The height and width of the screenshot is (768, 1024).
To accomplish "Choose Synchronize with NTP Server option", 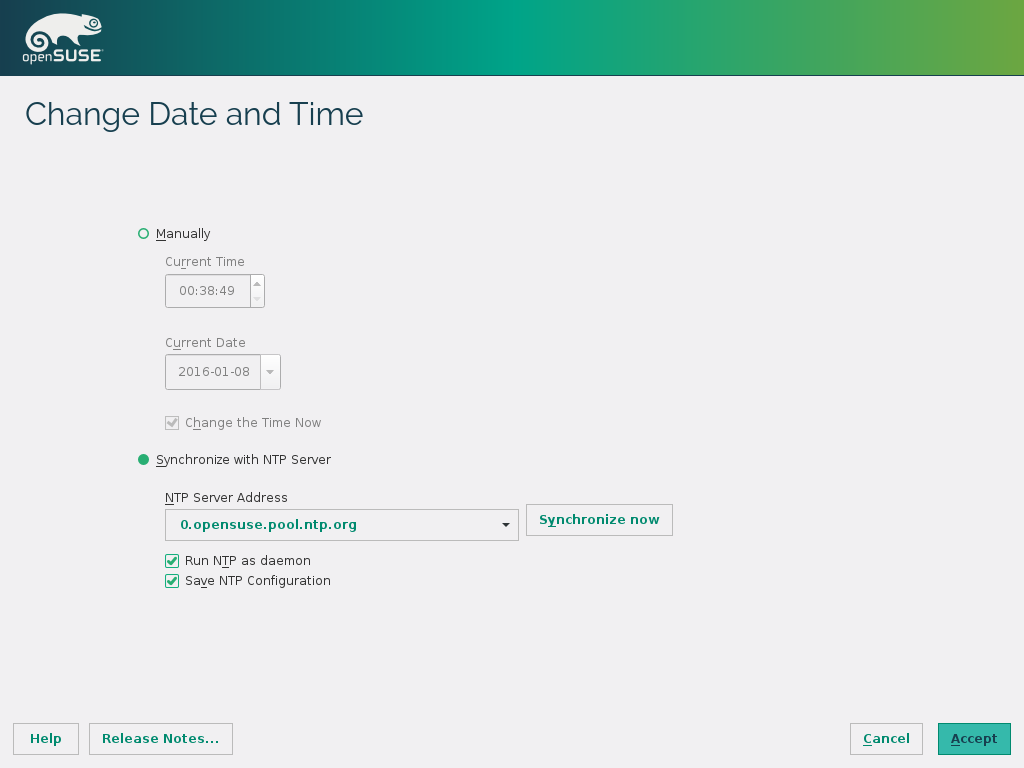I will [143, 460].
